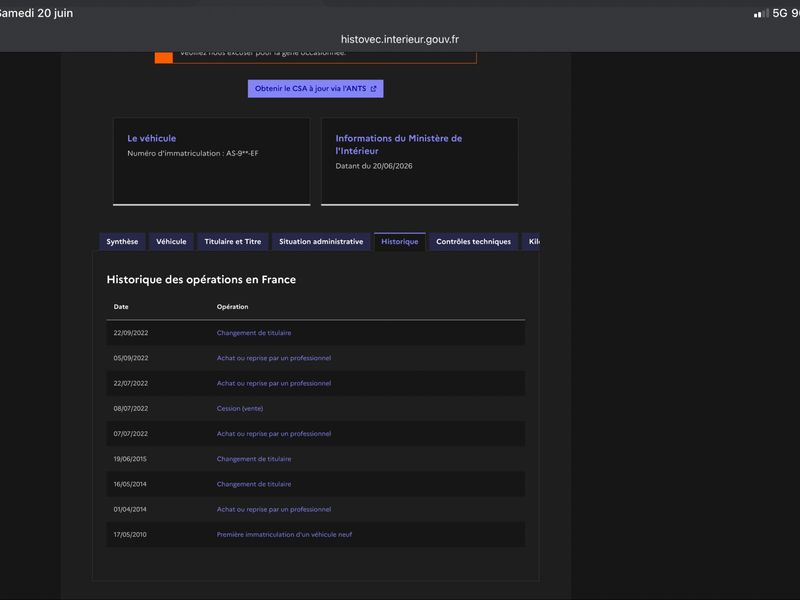Select the Le véhicule card
The image size is (800, 600).
tap(212, 162)
